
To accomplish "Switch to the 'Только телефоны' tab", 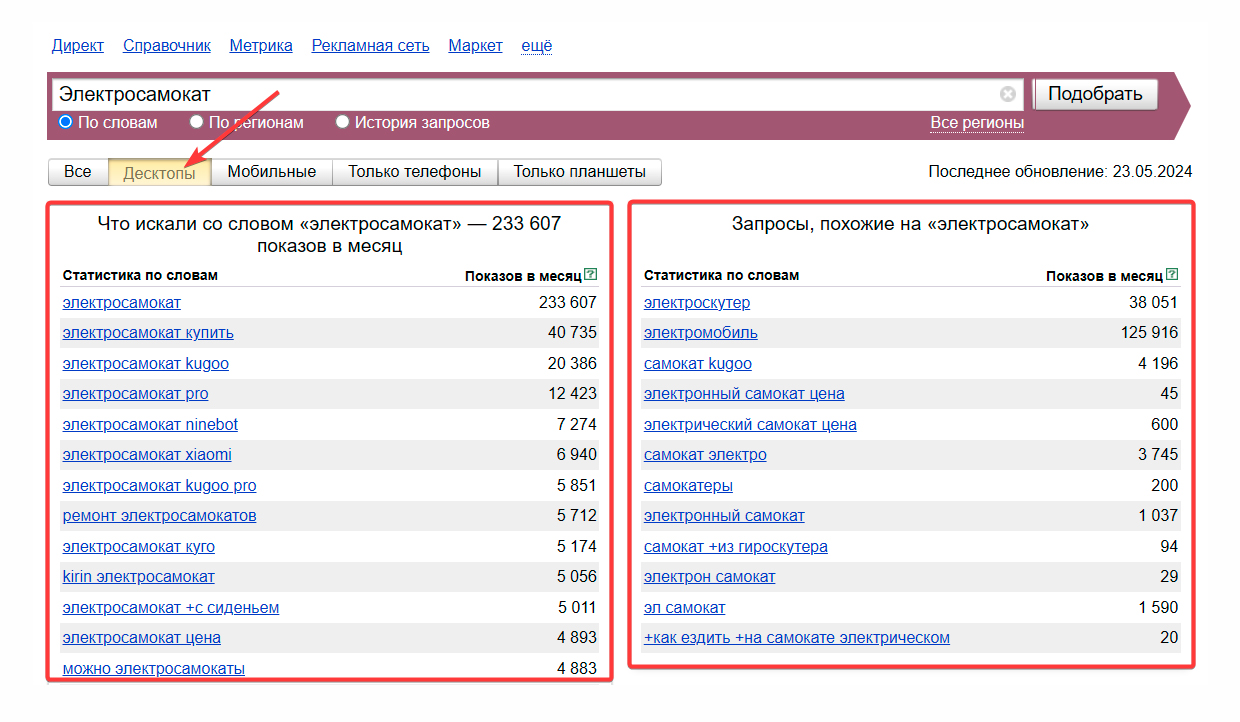I will pyautogui.click(x=415, y=172).
